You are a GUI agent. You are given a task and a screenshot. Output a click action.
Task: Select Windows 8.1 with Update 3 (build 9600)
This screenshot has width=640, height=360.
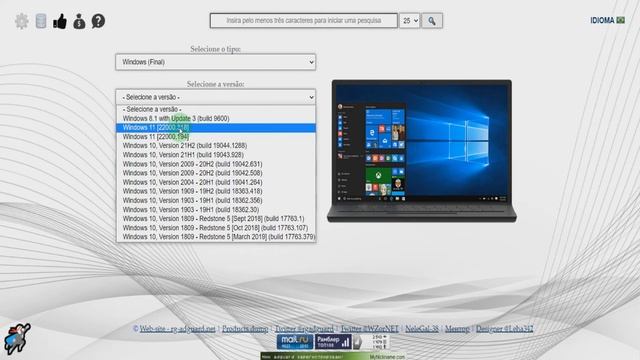[x=216, y=118]
